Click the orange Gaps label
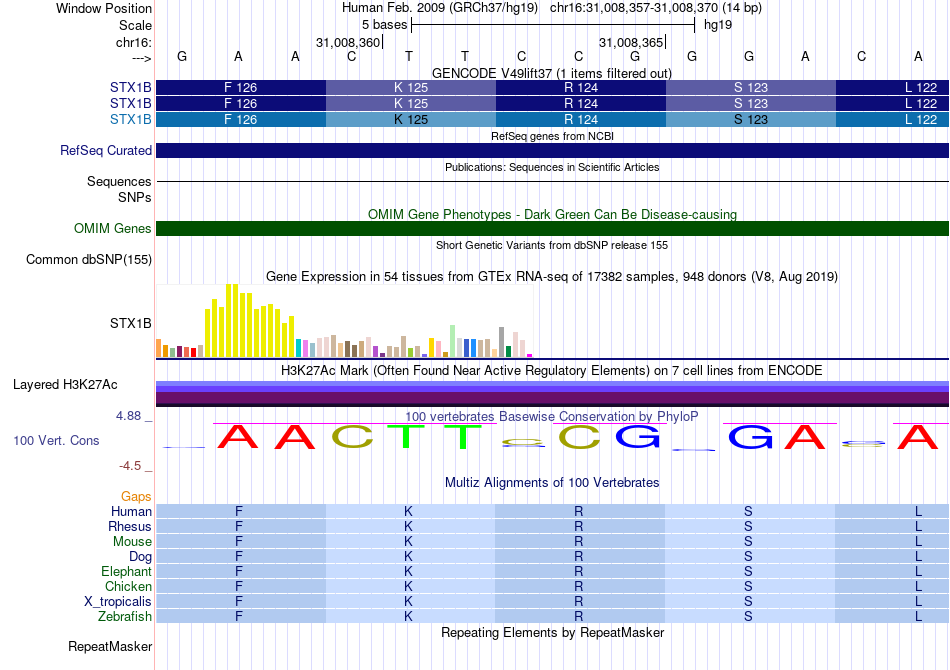 click(x=136, y=497)
